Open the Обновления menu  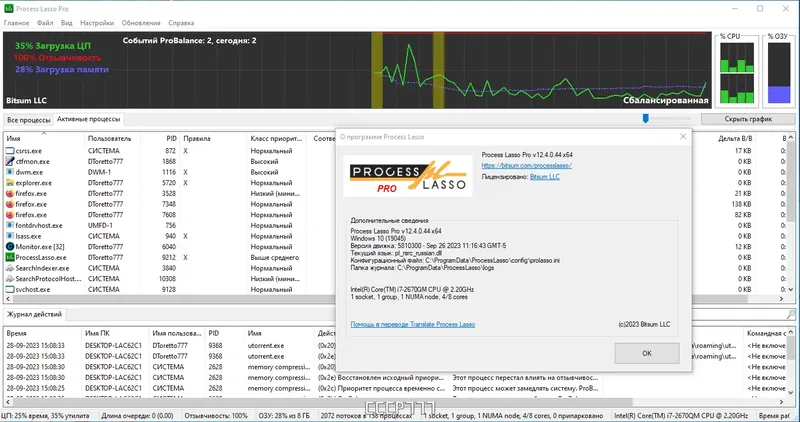[141, 23]
